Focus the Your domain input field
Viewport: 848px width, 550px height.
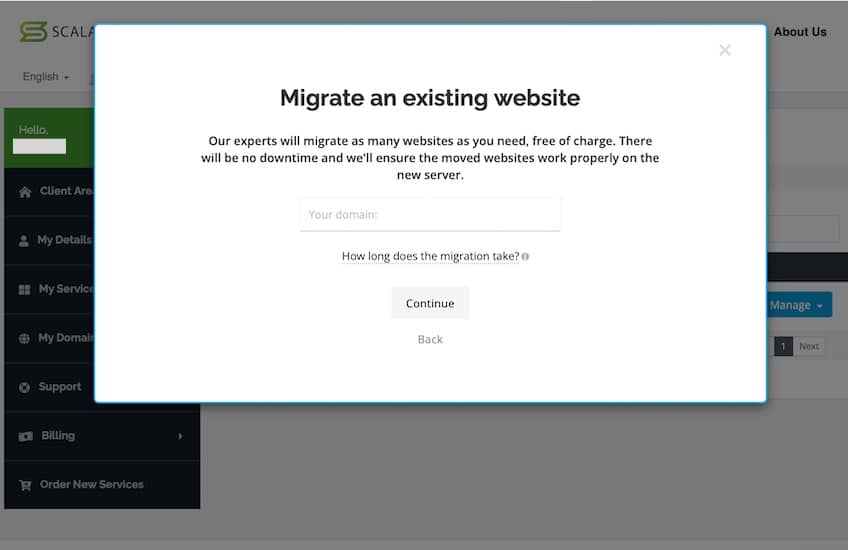coord(430,214)
